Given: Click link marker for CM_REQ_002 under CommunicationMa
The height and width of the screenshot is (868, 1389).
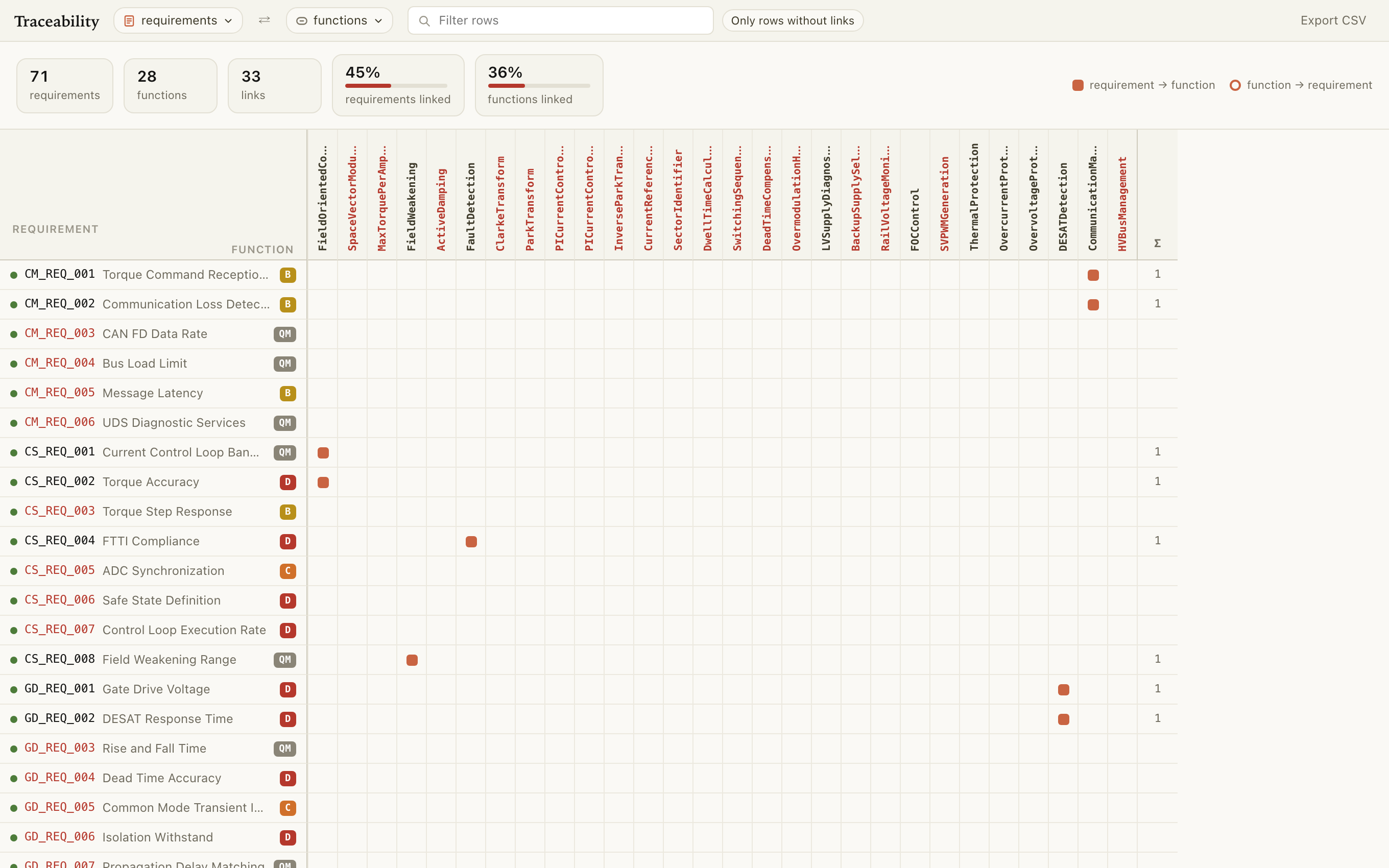Looking at the screenshot, I should 1093,304.
